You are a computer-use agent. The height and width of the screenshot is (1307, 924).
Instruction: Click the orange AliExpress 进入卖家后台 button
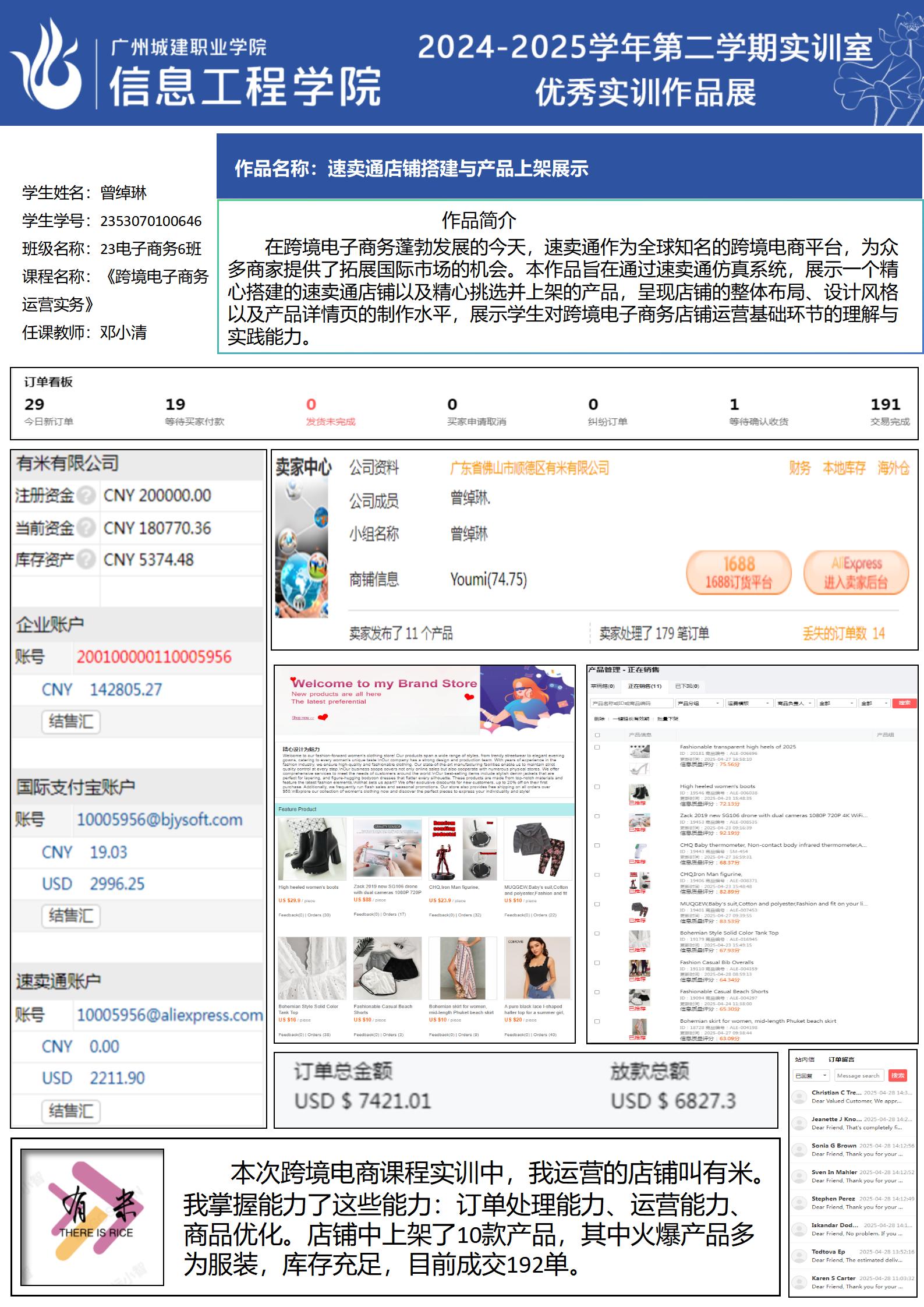point(855,573)
